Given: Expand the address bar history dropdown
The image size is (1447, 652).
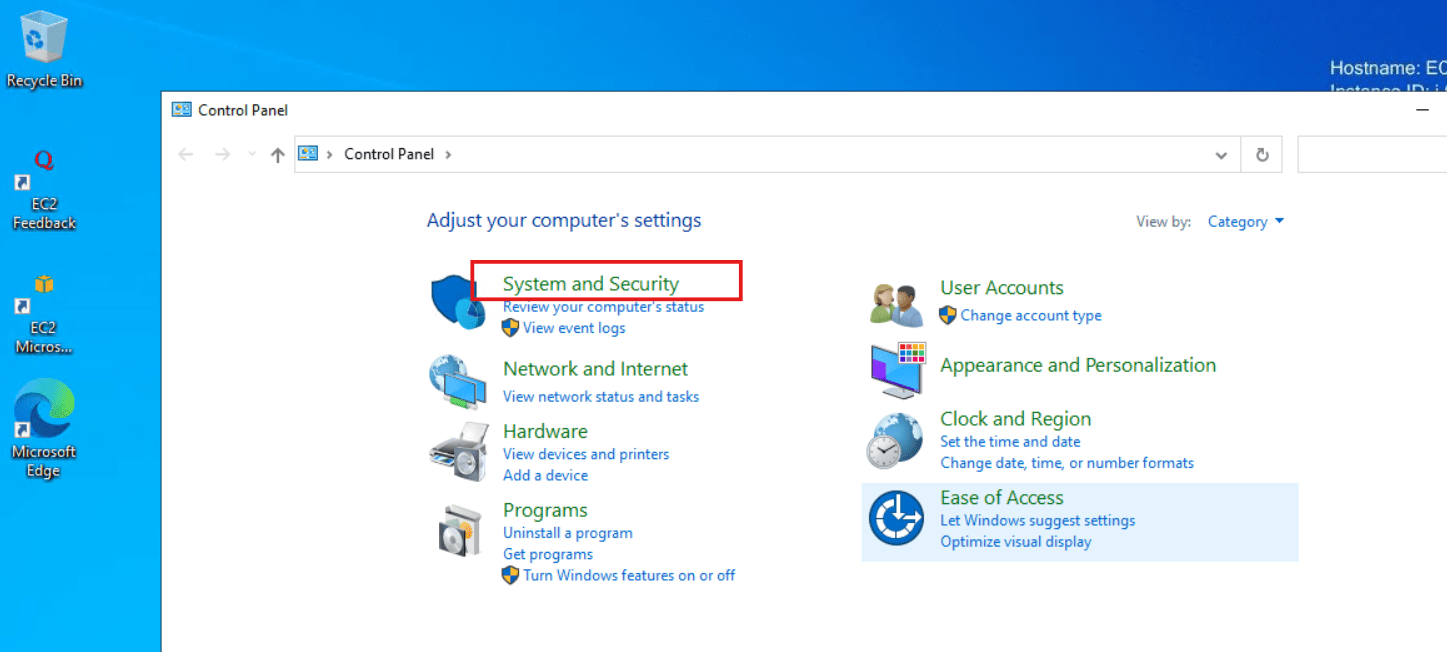Looking at the screenshot, I should click(1221, 155).
